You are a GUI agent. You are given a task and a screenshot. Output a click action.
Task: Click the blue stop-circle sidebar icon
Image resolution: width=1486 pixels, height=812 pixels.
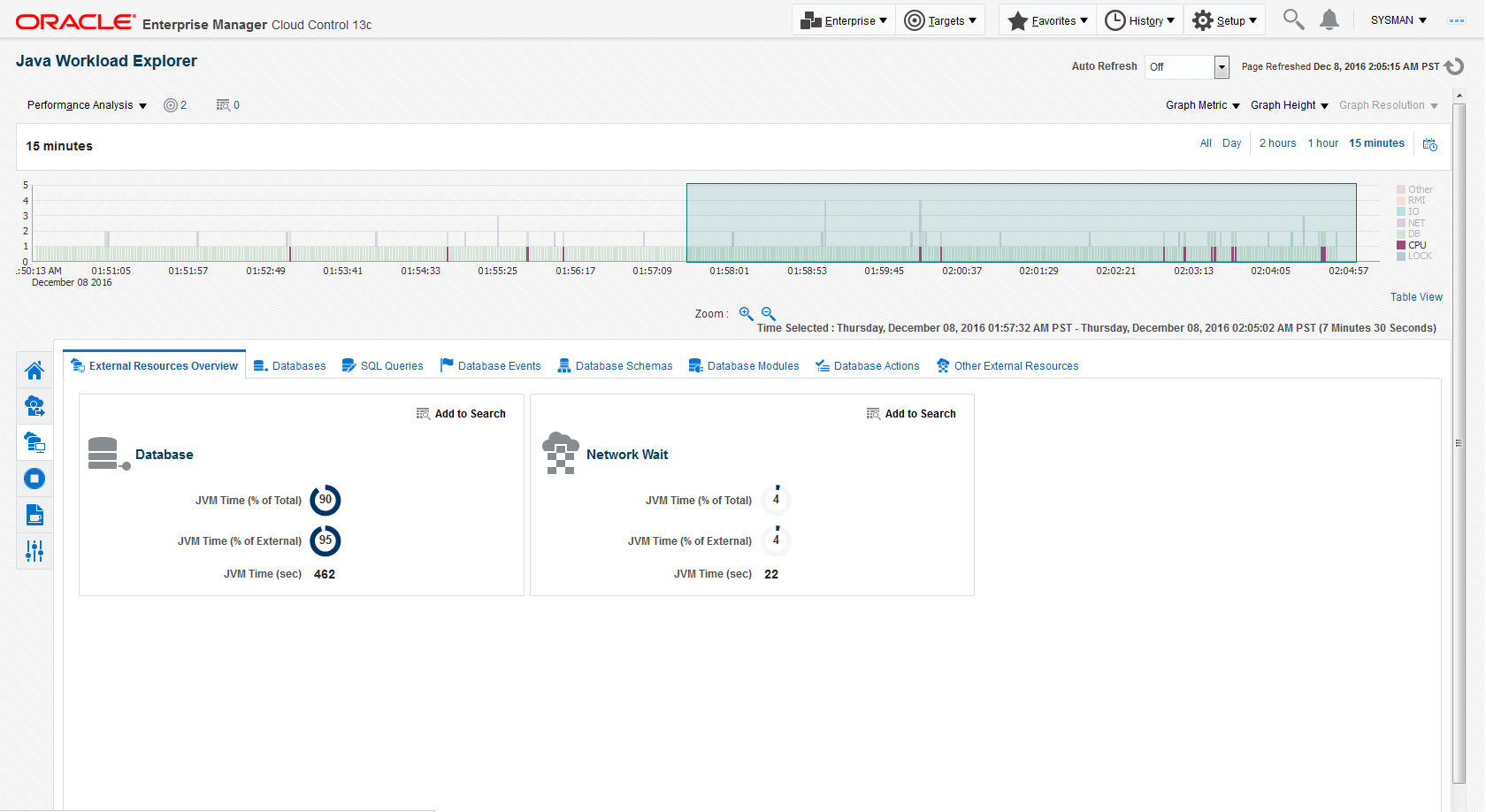click(x=34, y=479)
